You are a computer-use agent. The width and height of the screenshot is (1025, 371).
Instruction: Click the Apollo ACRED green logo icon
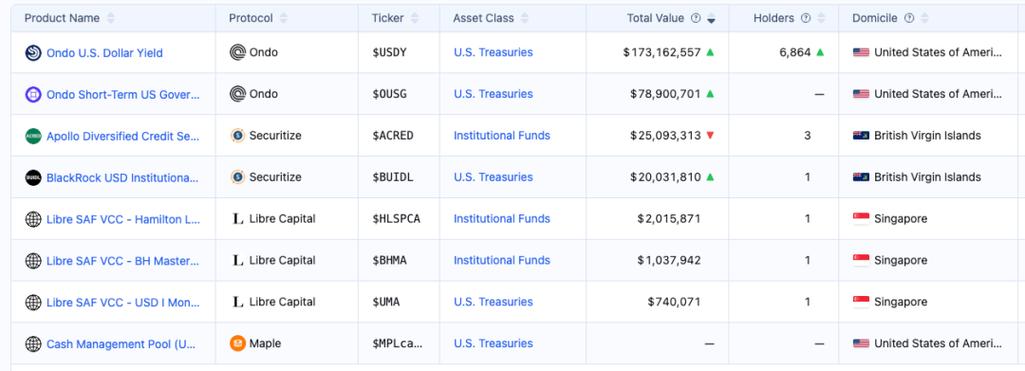(x=33, y=136)
